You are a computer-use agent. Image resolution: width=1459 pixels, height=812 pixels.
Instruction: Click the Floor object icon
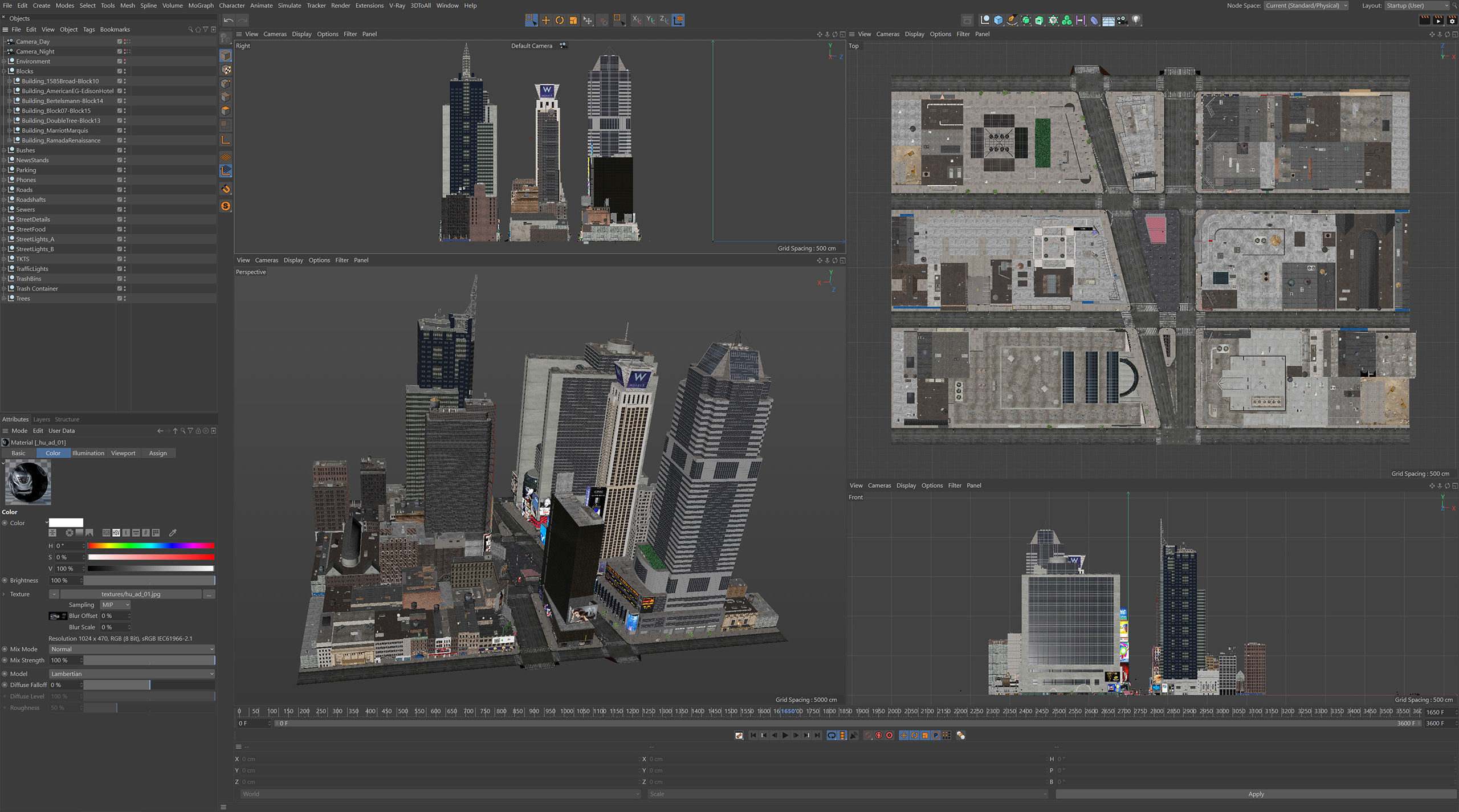(x=1108, y=21)
